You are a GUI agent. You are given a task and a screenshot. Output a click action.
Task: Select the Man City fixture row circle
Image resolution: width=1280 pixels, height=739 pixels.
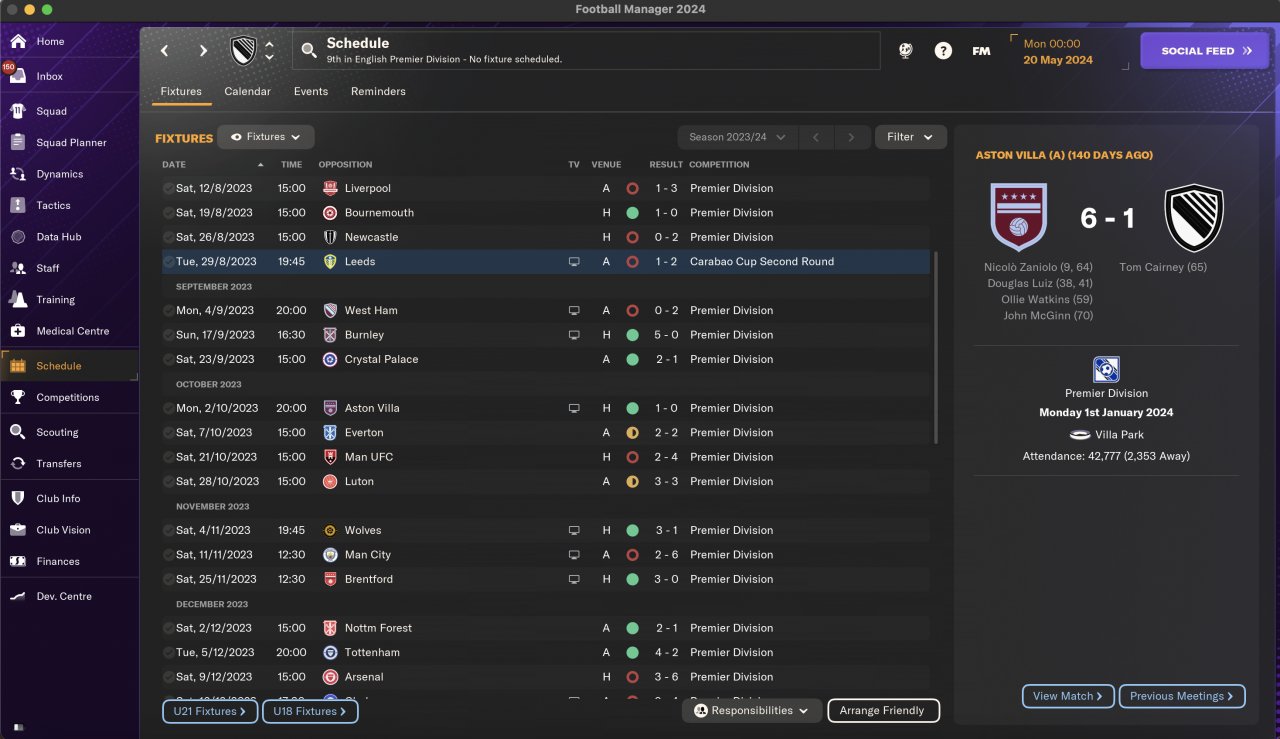coord(168,555)
